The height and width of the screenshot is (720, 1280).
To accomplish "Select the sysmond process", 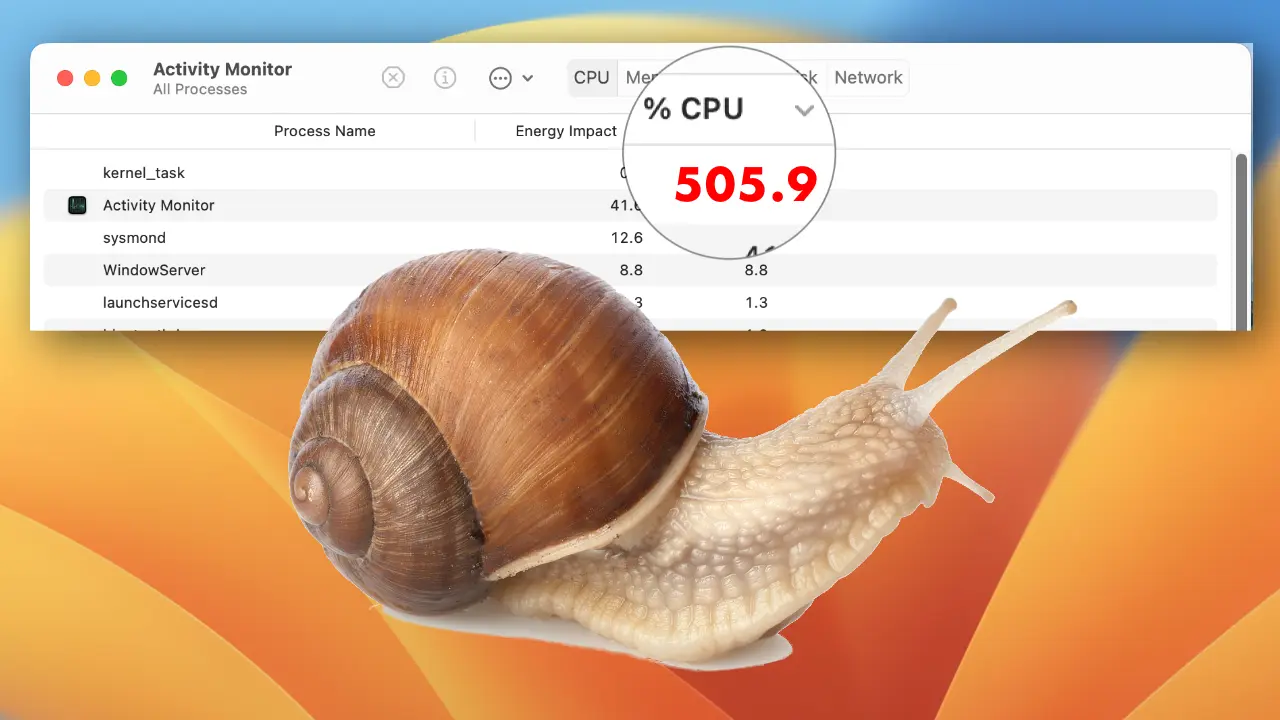I will (134, 238).
